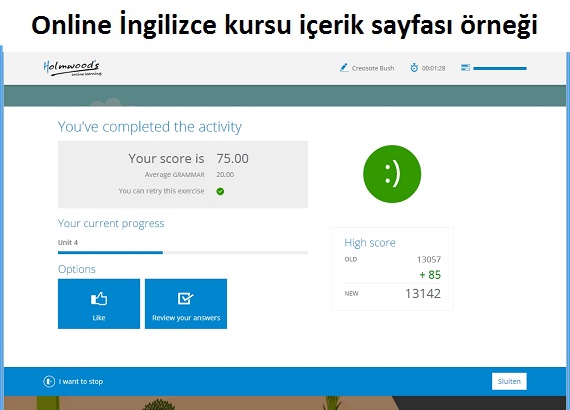Click the 75.00 score value
570x410 pixels.
[233, 158]
